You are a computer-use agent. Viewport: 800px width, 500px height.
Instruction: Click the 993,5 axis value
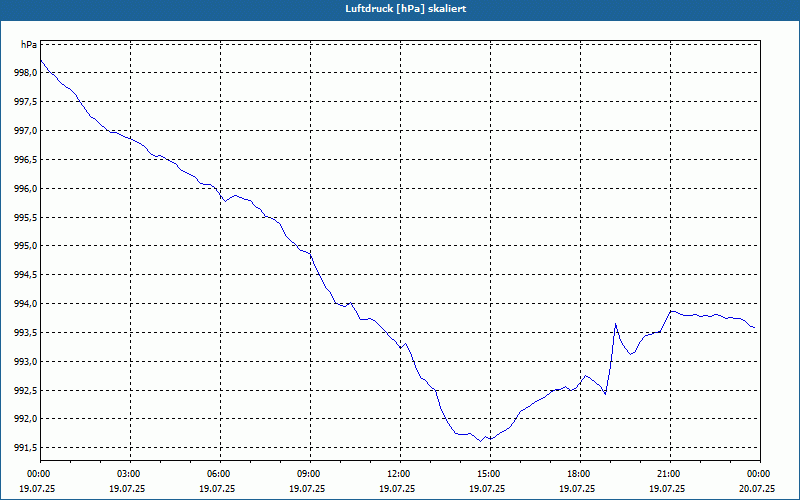coord(27,333)
